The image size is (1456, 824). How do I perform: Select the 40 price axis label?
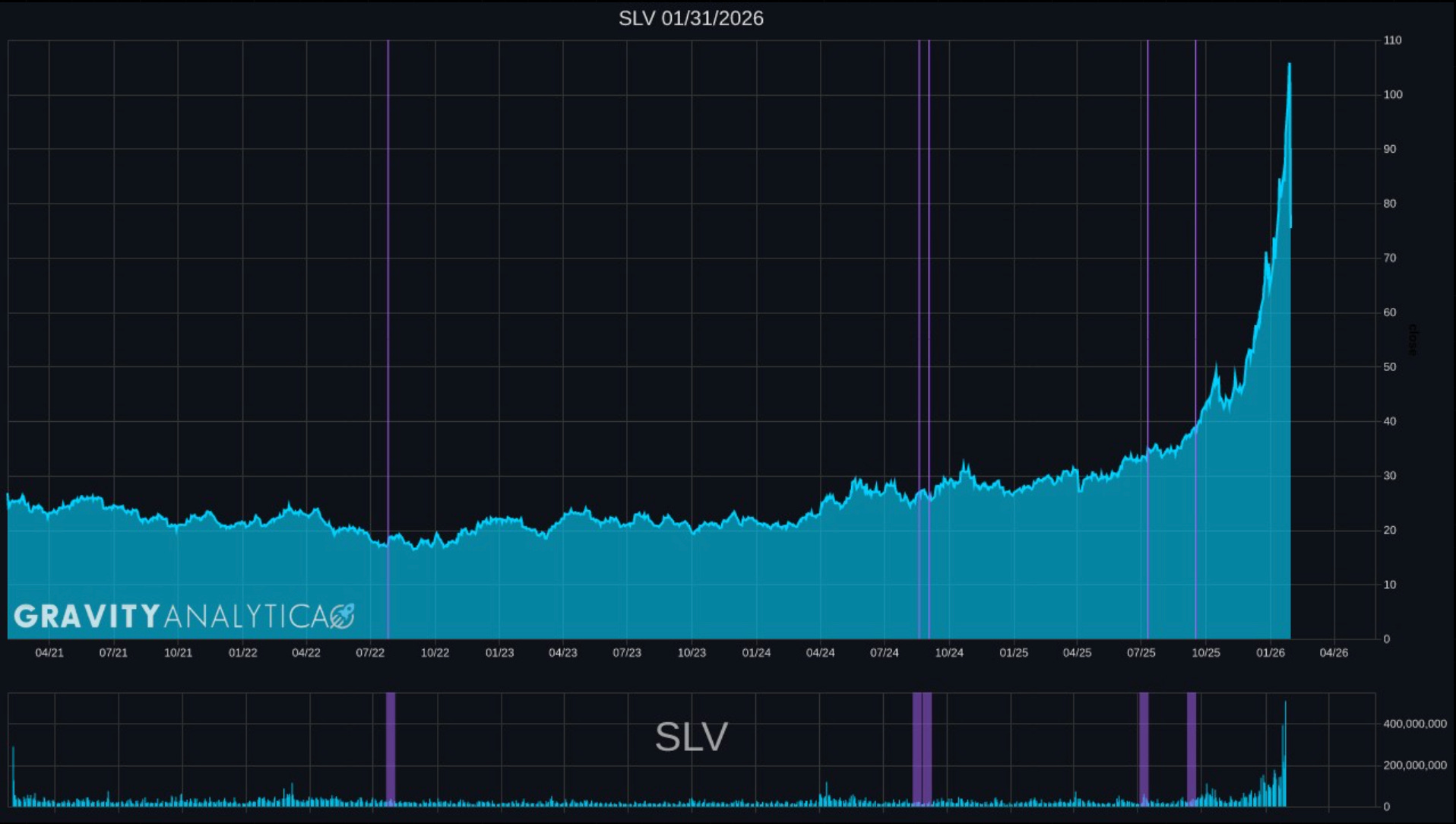point(1390,421)
